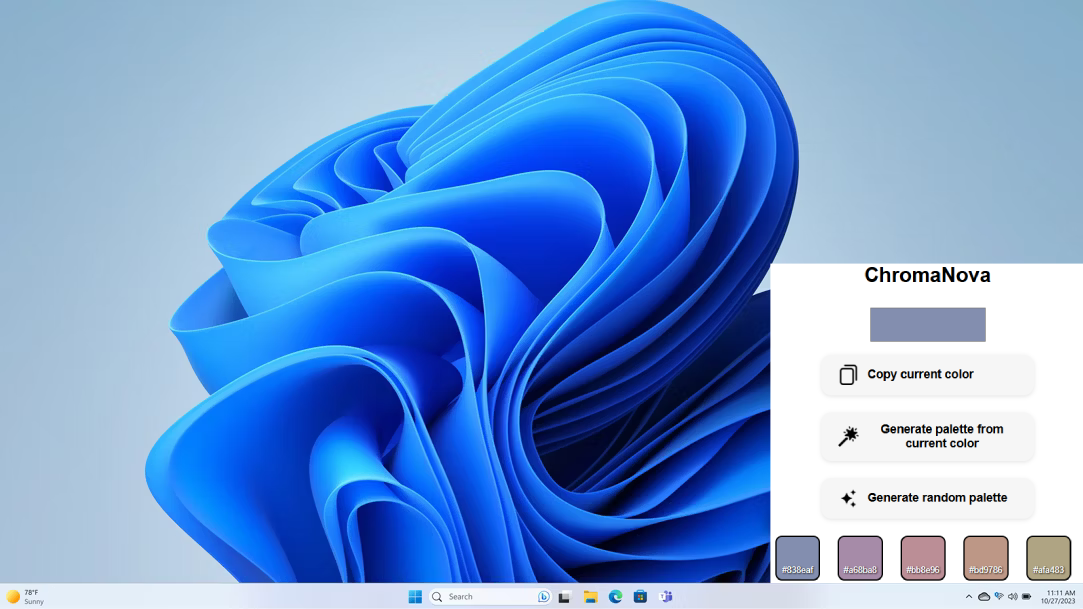Click the Generate palette from current color label
Screen dimensions: 1083x609
(x=941, y=436)
